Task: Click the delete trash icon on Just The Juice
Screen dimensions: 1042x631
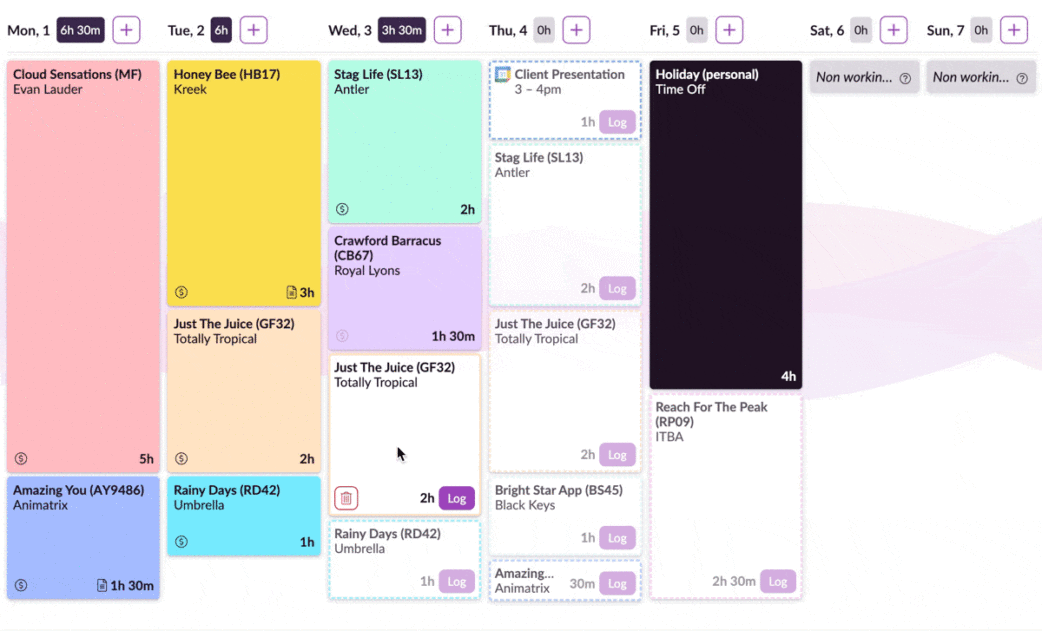Action: [346, 497]
